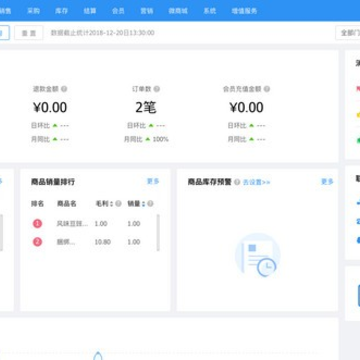Click 日环比 up arrow under 会员充值金额

click(252, 125)
